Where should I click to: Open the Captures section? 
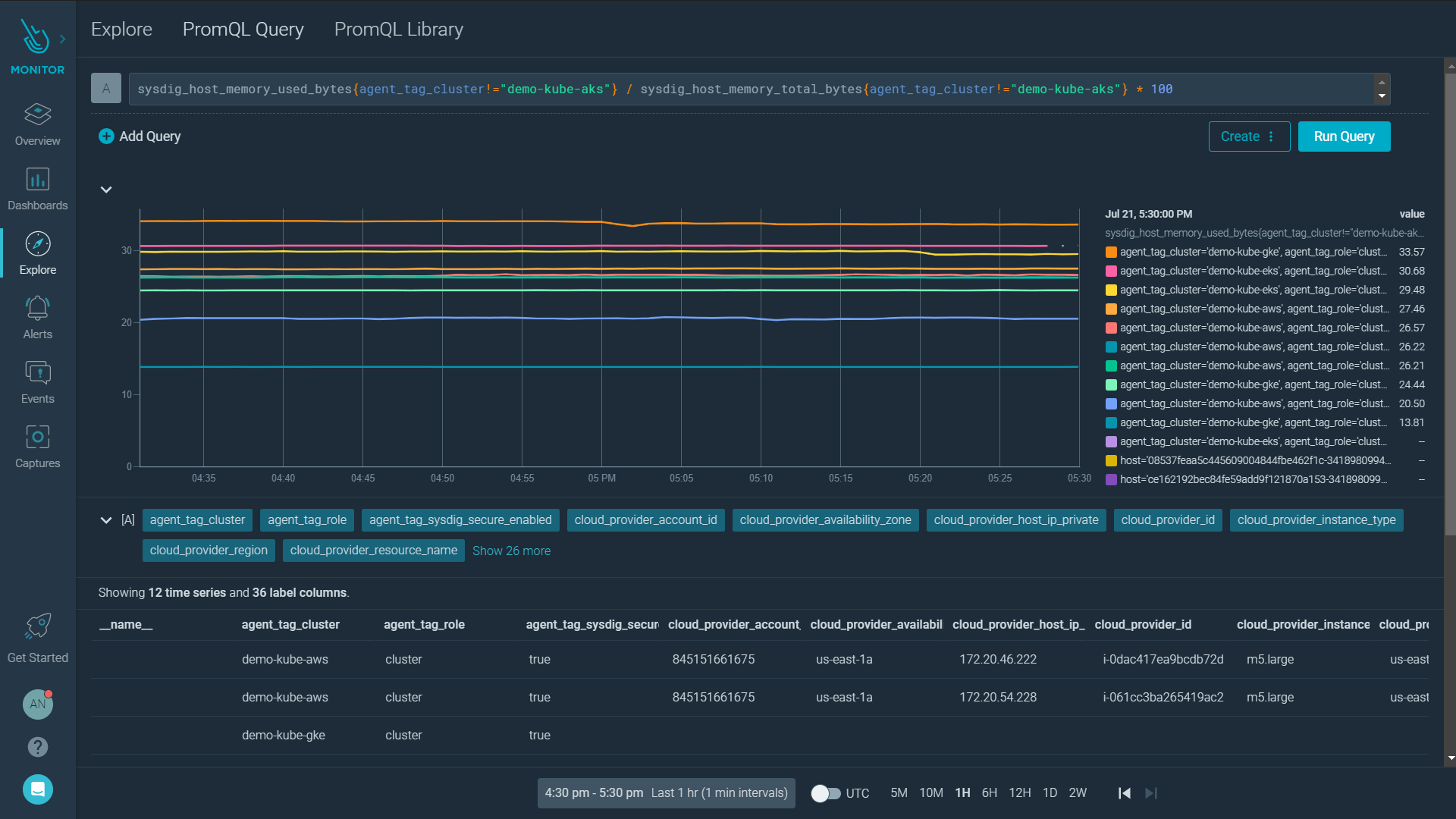click(x=37, y=447)
